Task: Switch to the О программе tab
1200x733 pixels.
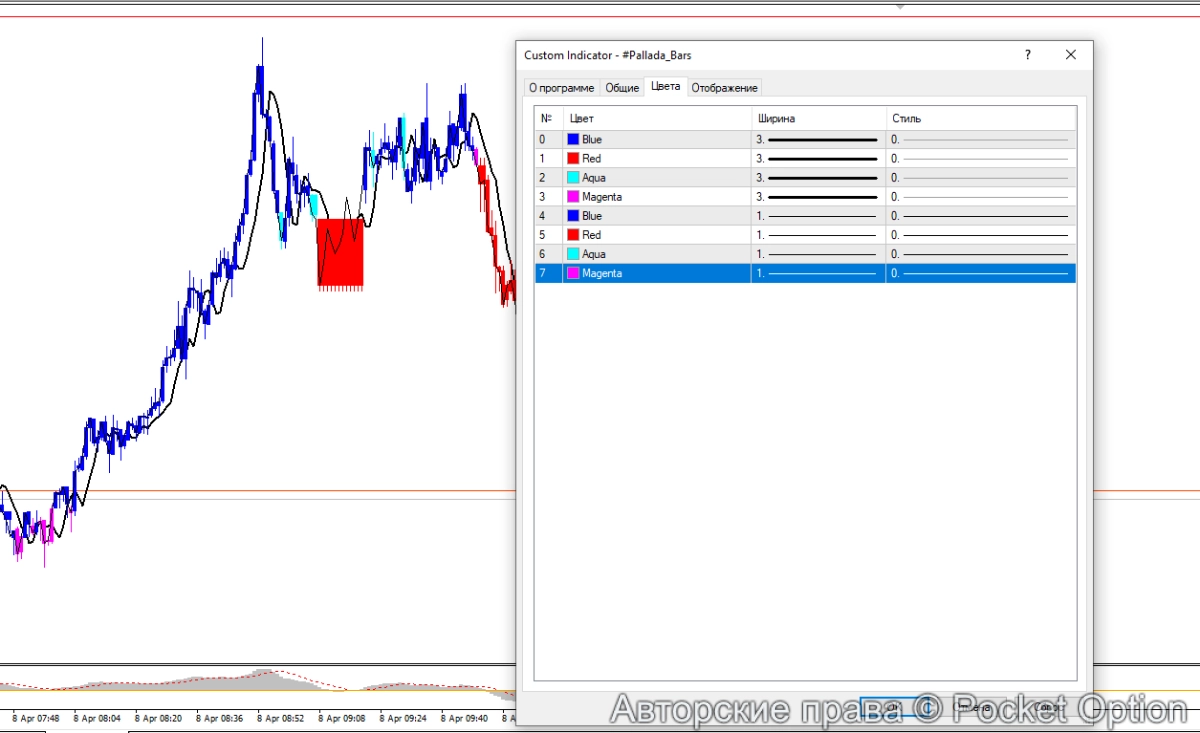Action: pyautogui.click(x=561, y=88)
